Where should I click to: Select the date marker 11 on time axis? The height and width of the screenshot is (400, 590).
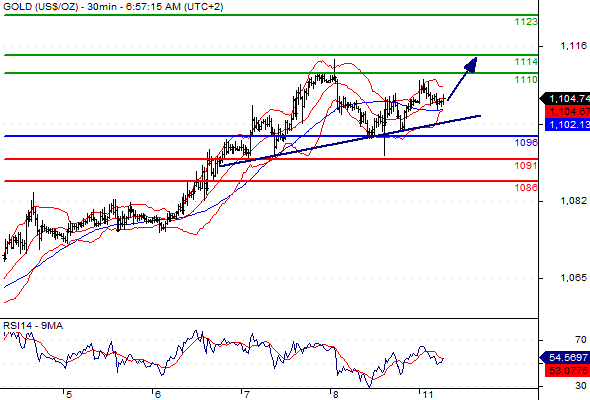pyautogui.click(x=427, y=394)
